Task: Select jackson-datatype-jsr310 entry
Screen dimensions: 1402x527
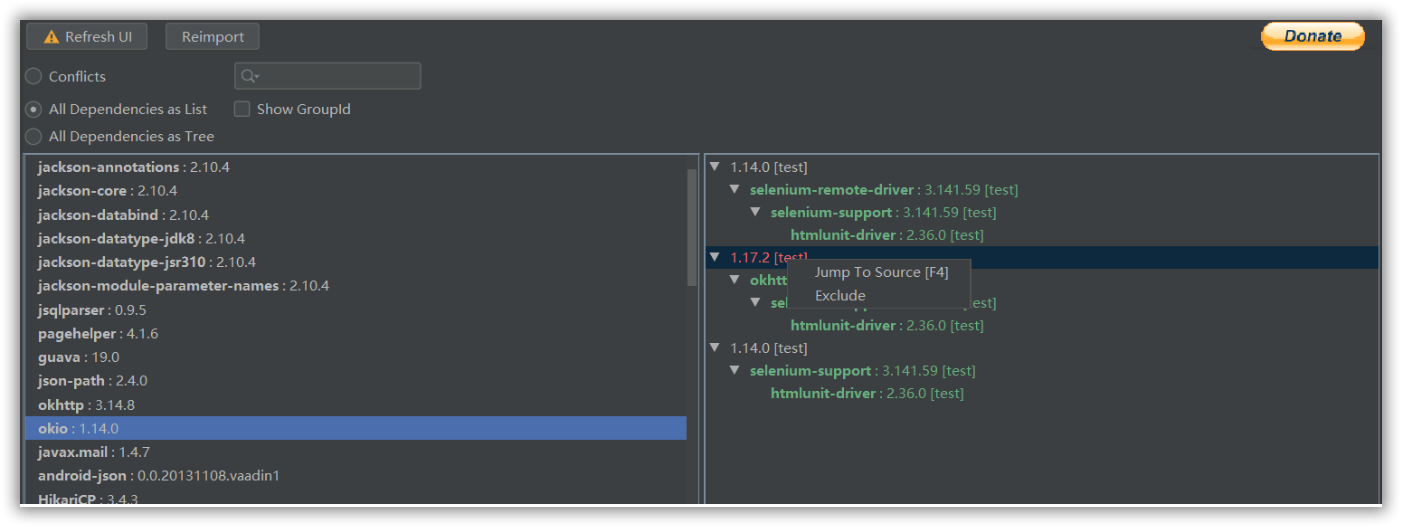Action: click(x=356, y=262)
